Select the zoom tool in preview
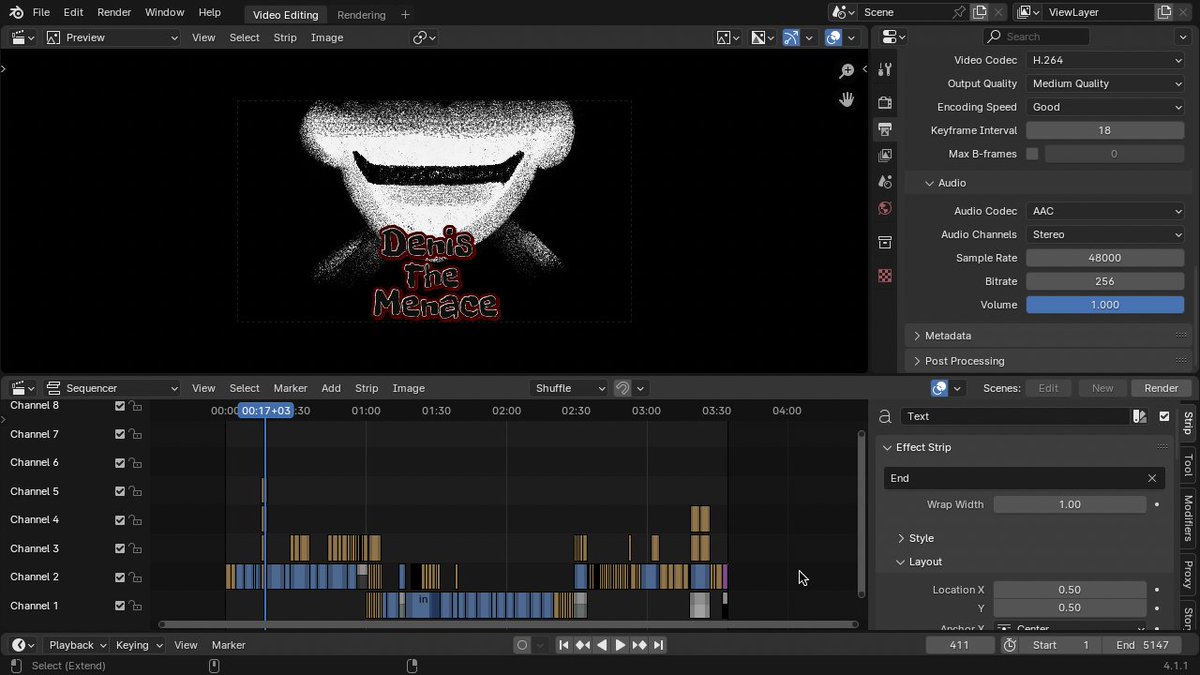 [x=847, y=71]
